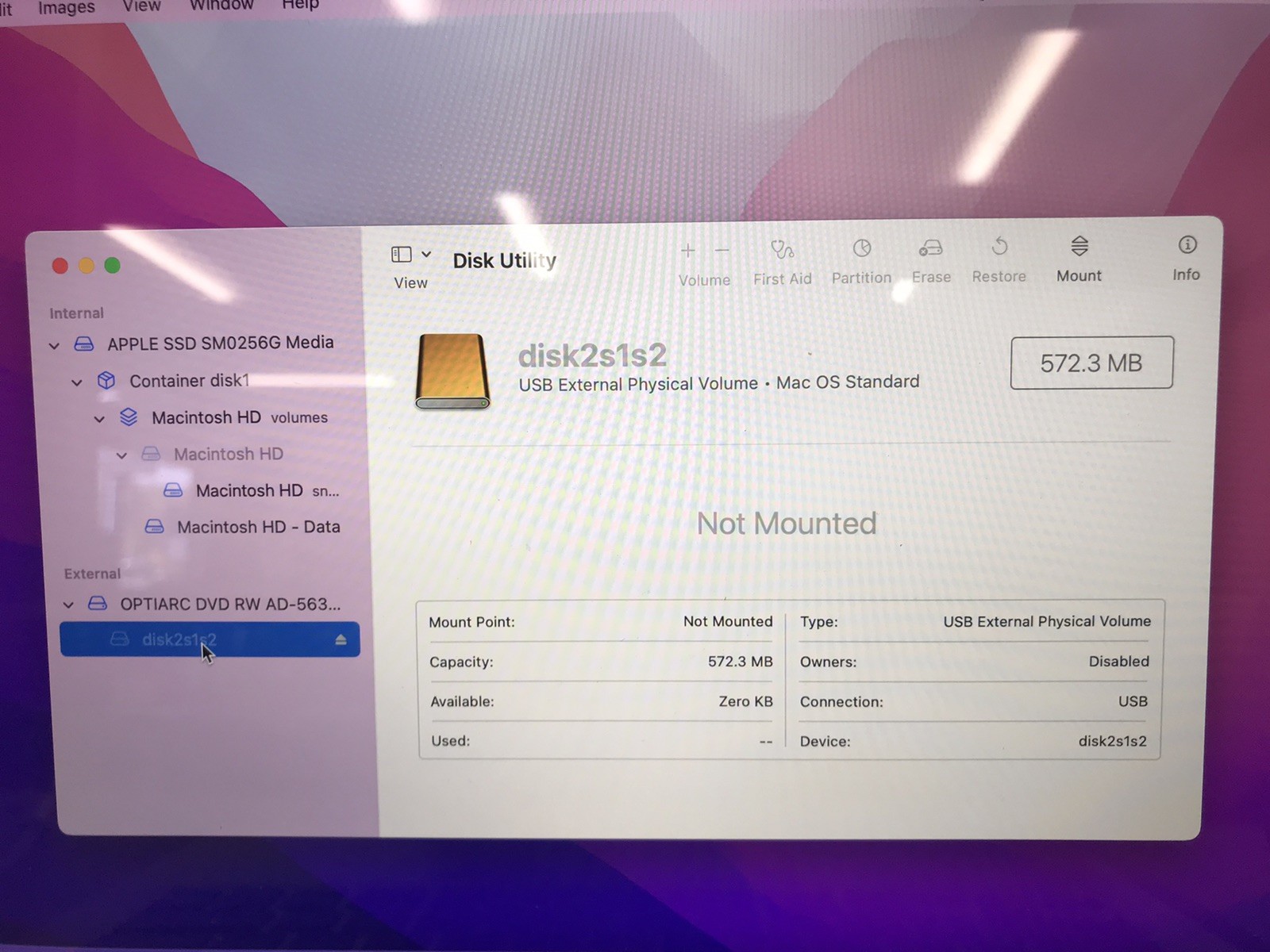Open the View sidebar dropdown
The width and height of the screenshot is (1270, 952).
coord(411,255)
